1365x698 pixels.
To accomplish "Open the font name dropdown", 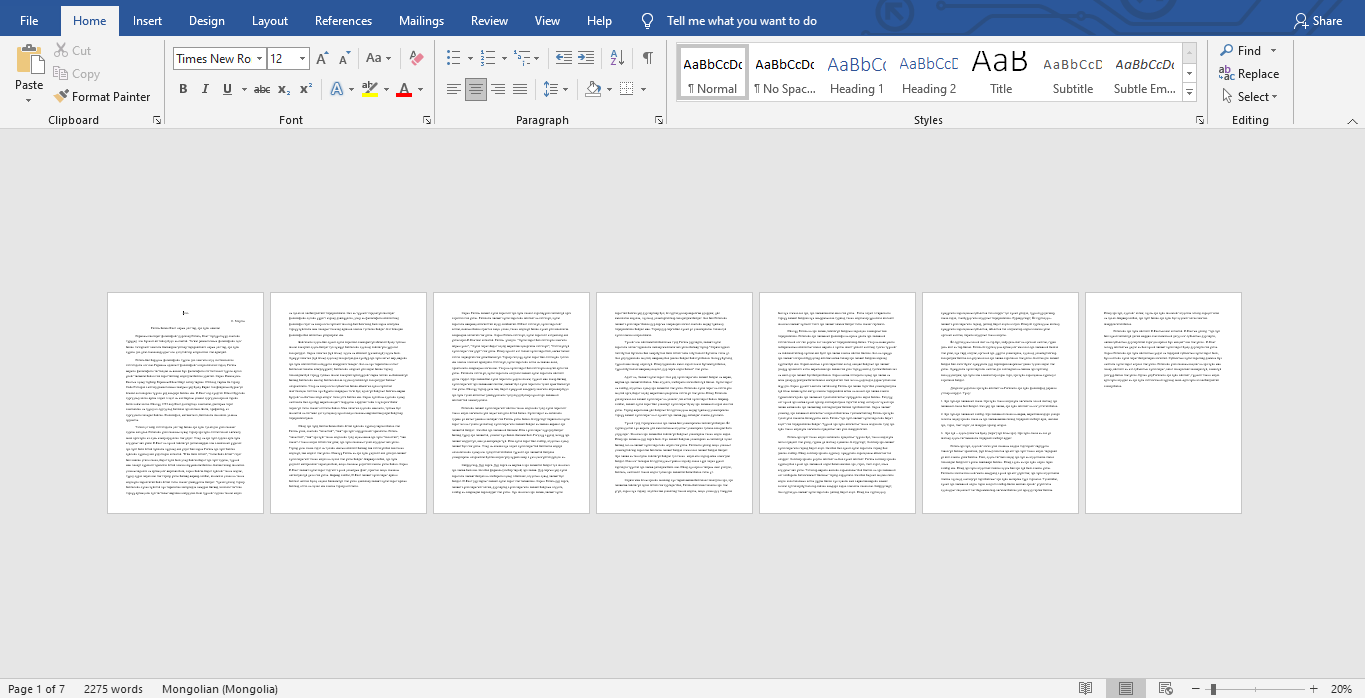I will click(259, 59).
